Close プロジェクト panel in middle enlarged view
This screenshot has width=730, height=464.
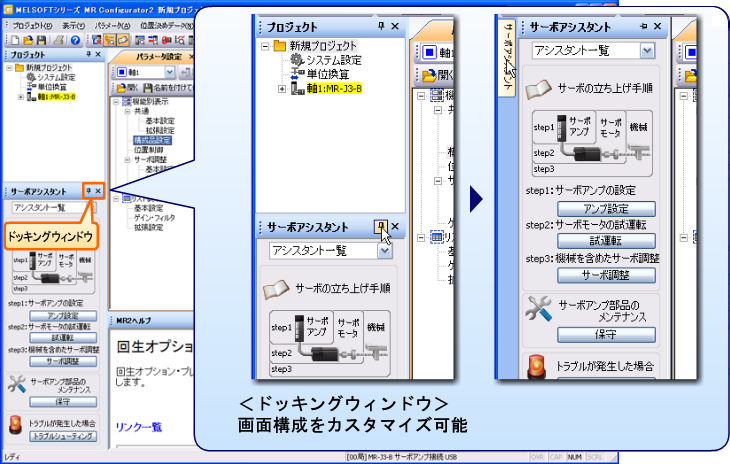(395, 26)
